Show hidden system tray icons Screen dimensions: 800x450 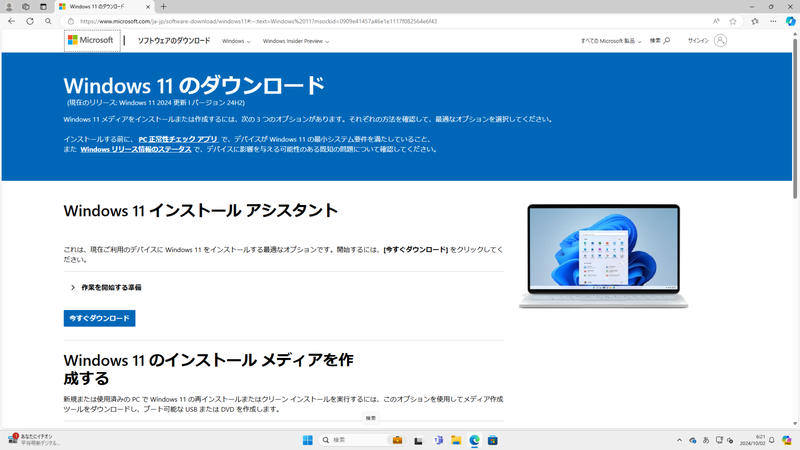(679, 440)
